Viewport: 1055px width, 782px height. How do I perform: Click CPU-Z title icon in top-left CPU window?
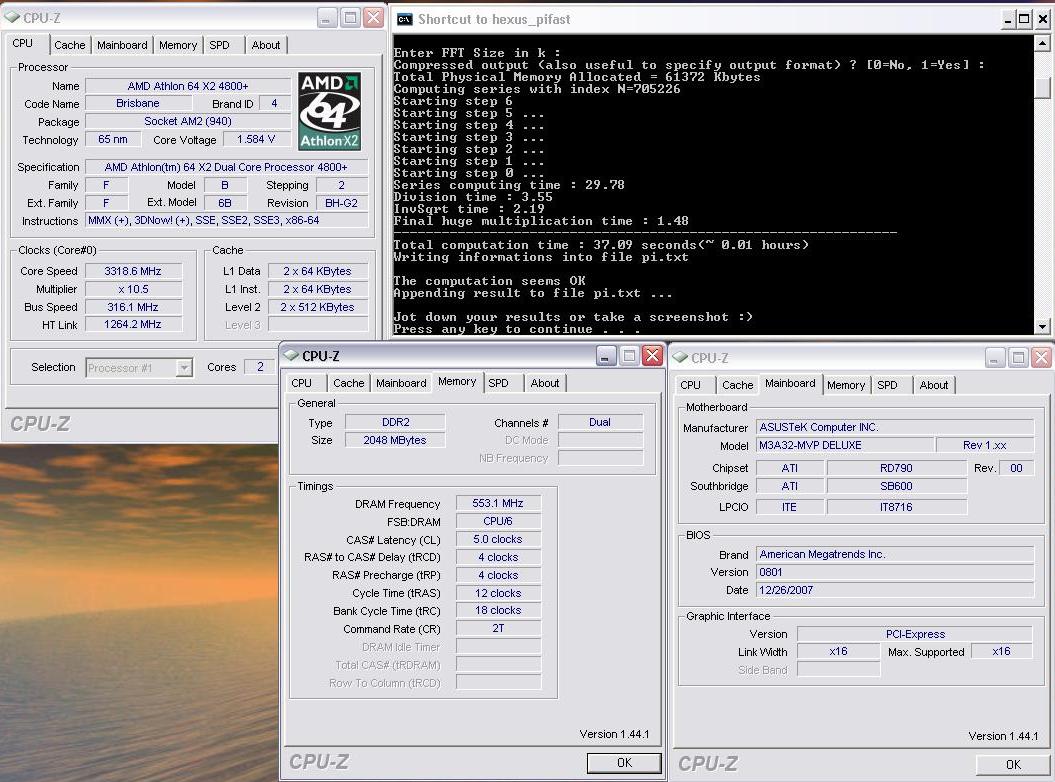[x=12, y=17]
